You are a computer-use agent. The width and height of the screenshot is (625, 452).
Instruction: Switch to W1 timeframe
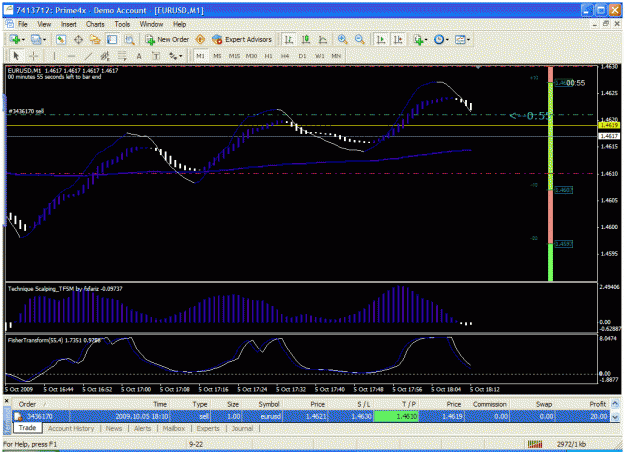[320, 56]
